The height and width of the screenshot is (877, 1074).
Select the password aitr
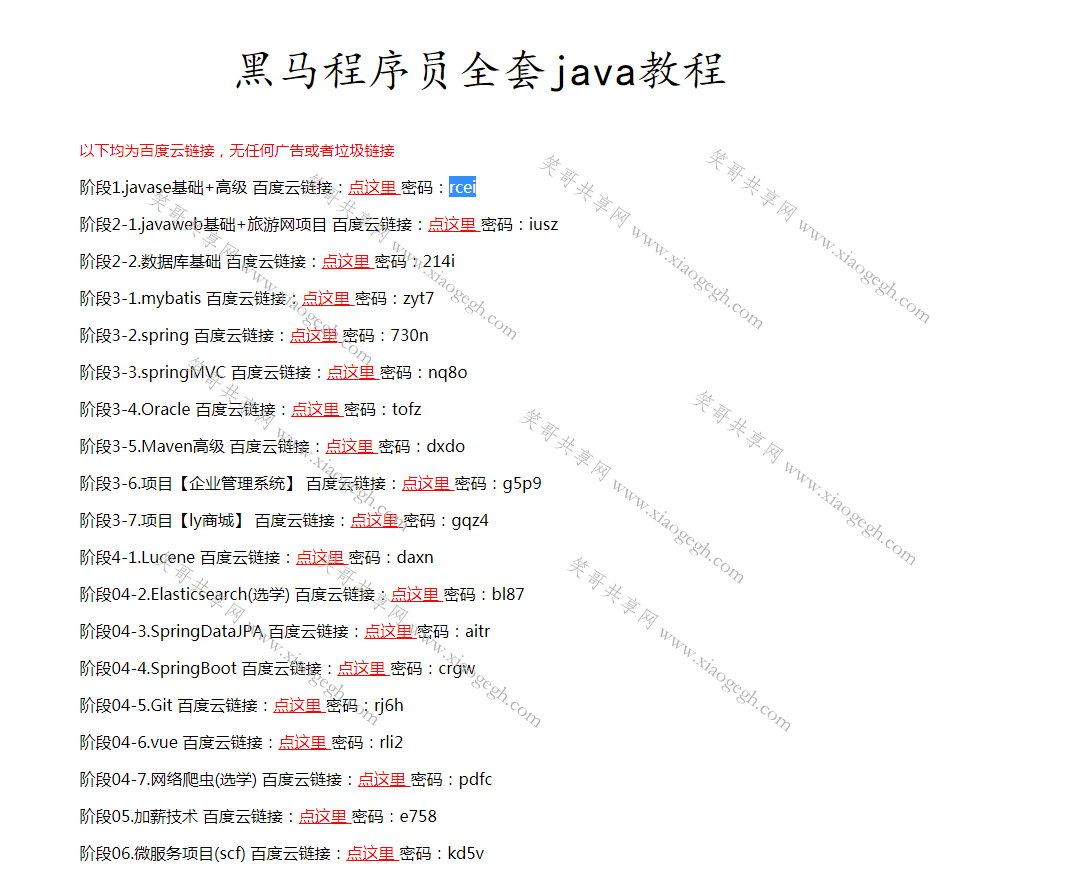pyautogui.click(x=477, y=631)
